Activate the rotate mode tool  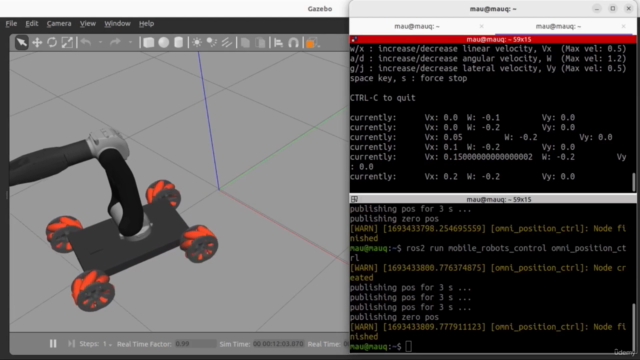(52, 42)
